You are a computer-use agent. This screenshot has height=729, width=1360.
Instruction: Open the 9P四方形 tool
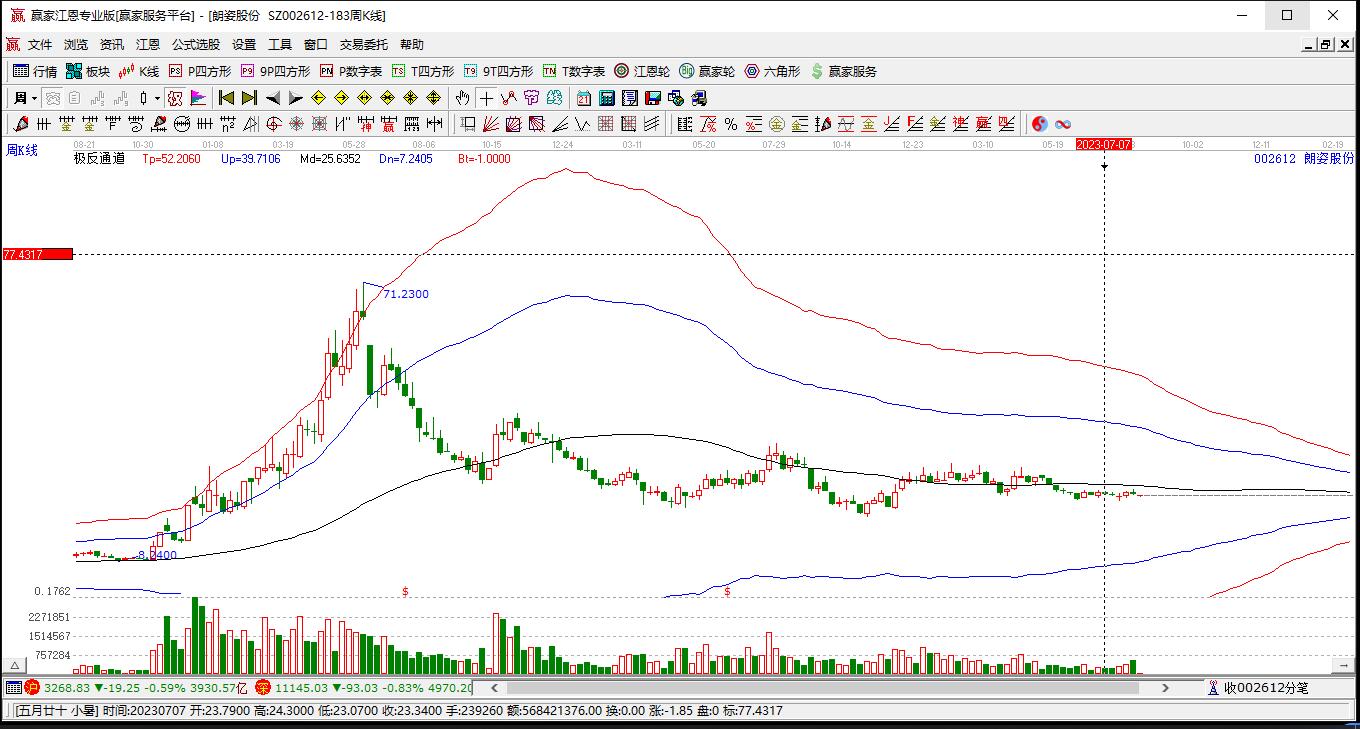(275, 71)
